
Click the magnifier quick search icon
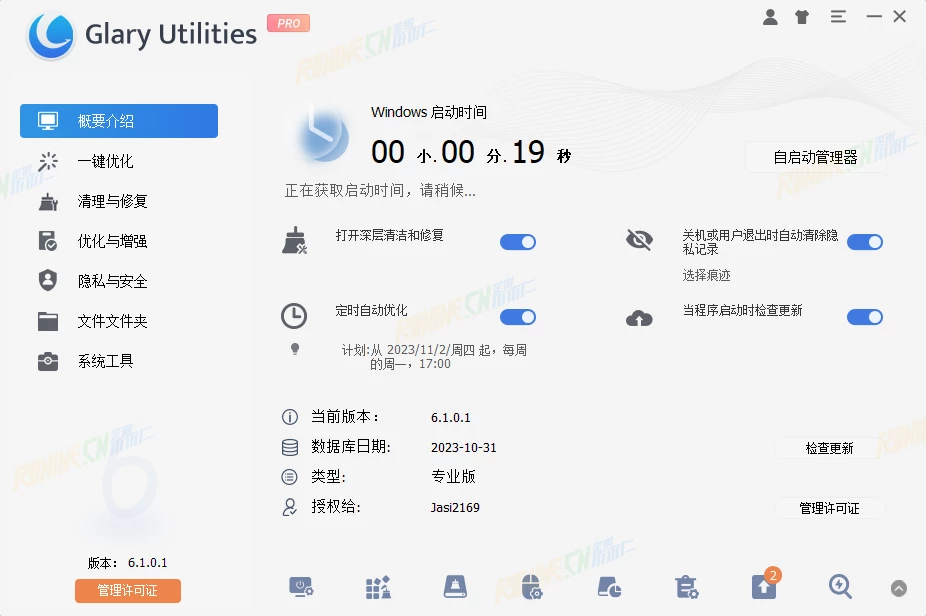click(x=840, y=587)
